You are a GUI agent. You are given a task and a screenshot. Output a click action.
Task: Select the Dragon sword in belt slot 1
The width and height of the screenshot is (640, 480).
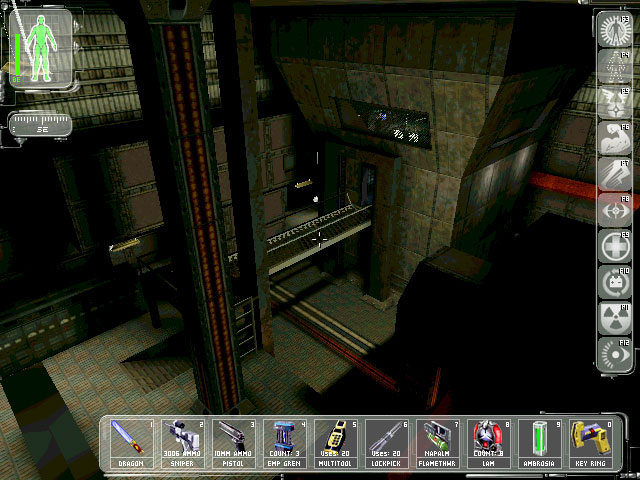click(131, 444)
